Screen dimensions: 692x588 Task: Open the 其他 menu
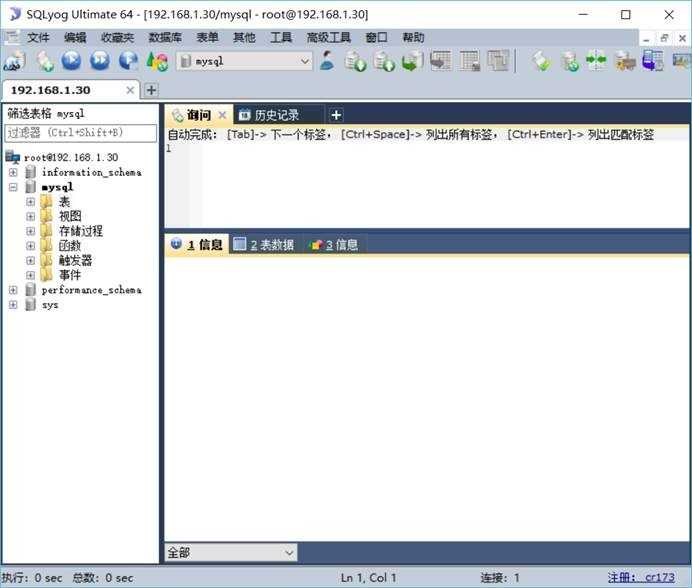pyautogui.click(x=244, y=38)
